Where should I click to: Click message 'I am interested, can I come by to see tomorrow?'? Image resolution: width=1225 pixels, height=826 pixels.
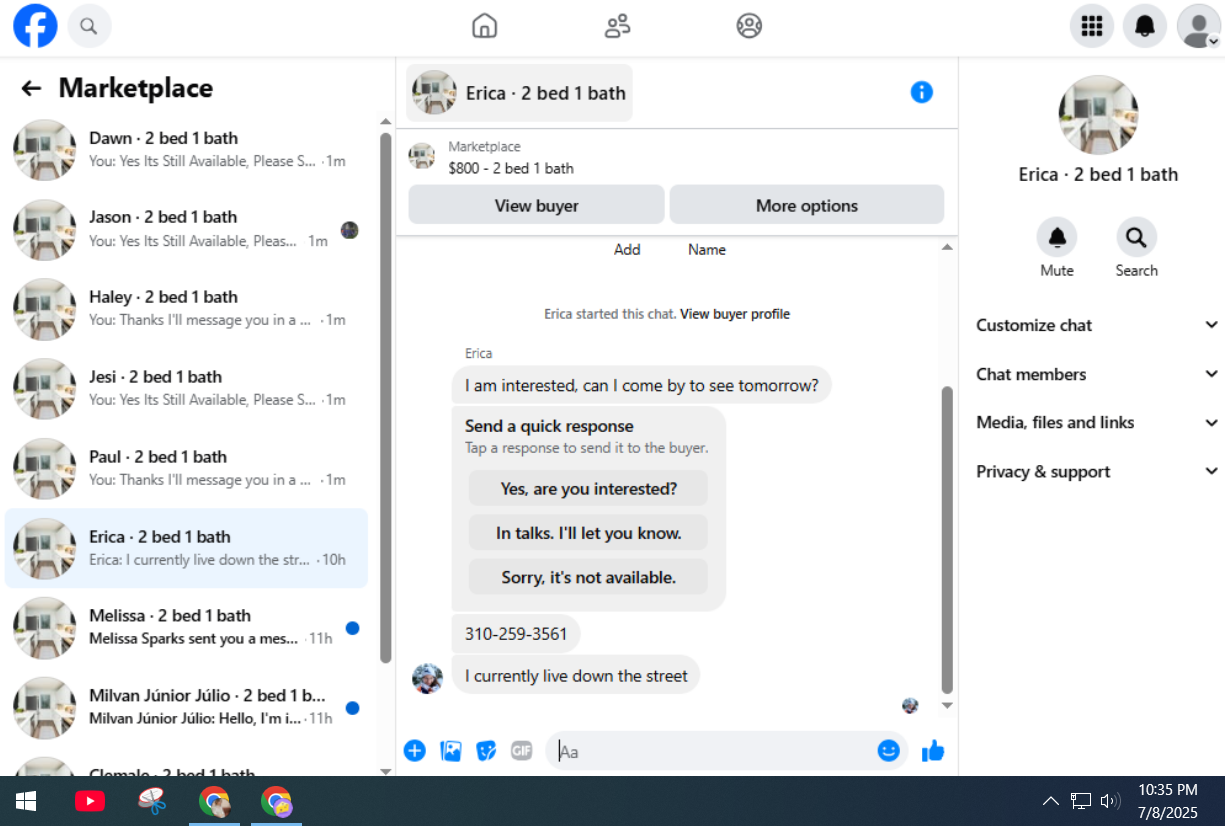click(642, 385)
